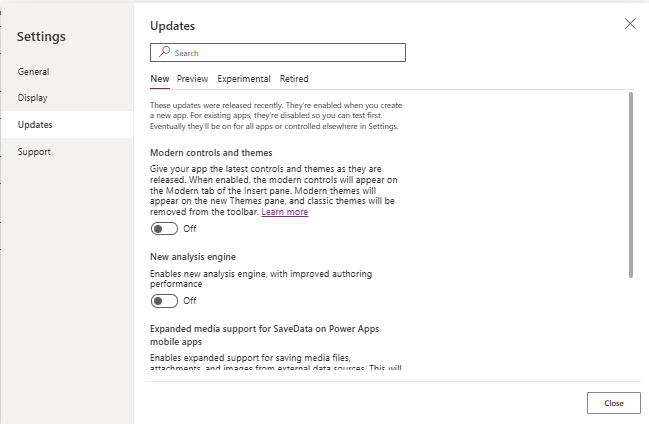This screenshot has width=649, height=424.
Task: Switch to the Preview tab
Action: (192, 79)
